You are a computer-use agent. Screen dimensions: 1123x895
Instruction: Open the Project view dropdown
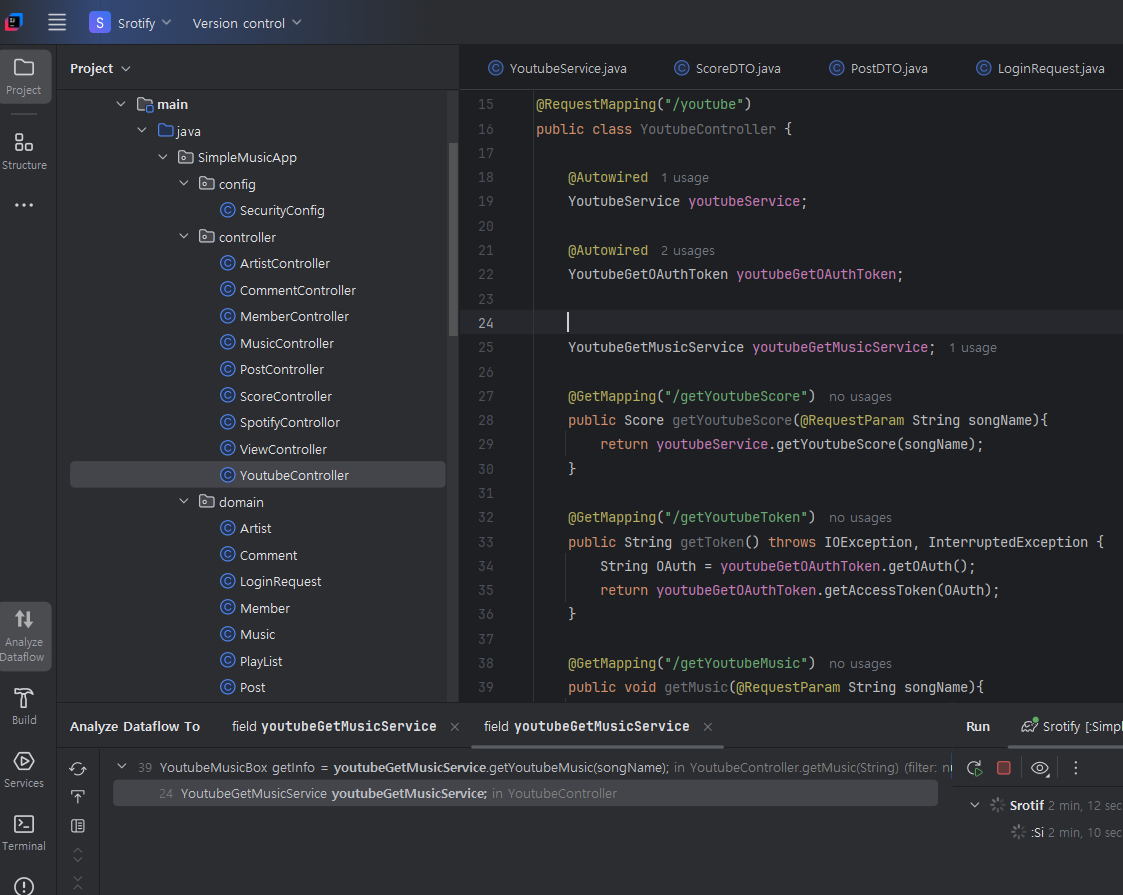[100, 68]
